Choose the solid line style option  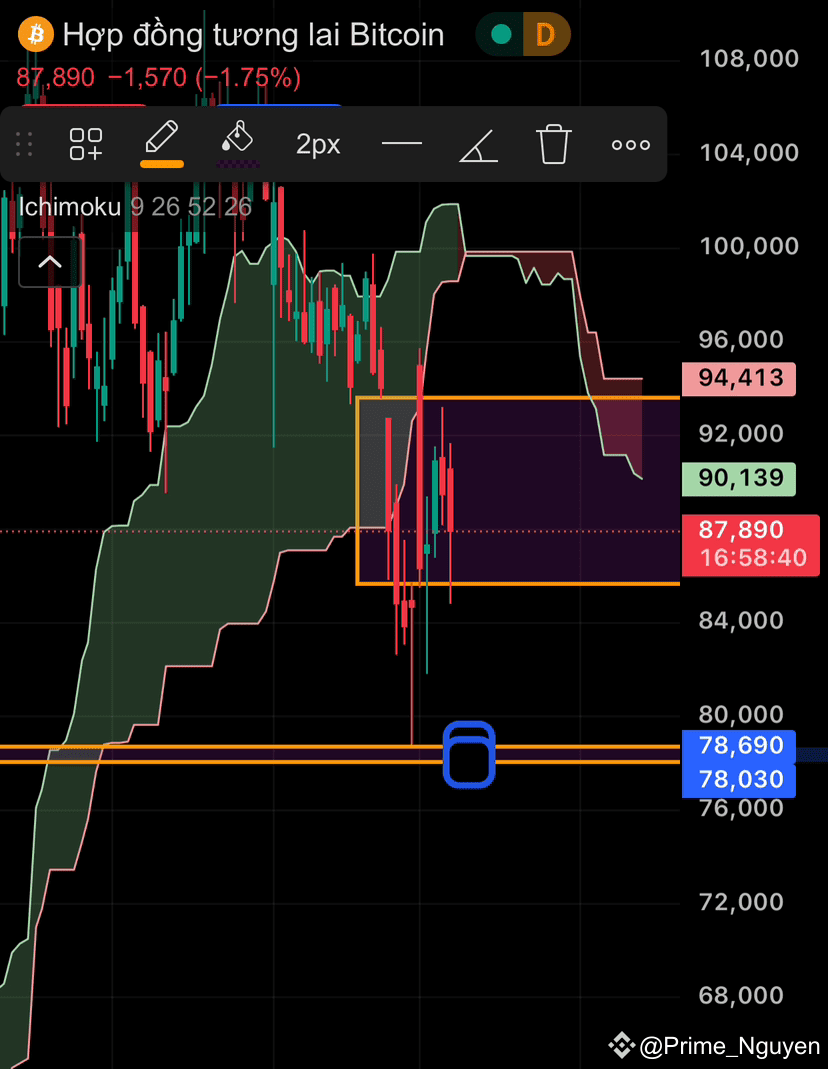click(402, 144)
